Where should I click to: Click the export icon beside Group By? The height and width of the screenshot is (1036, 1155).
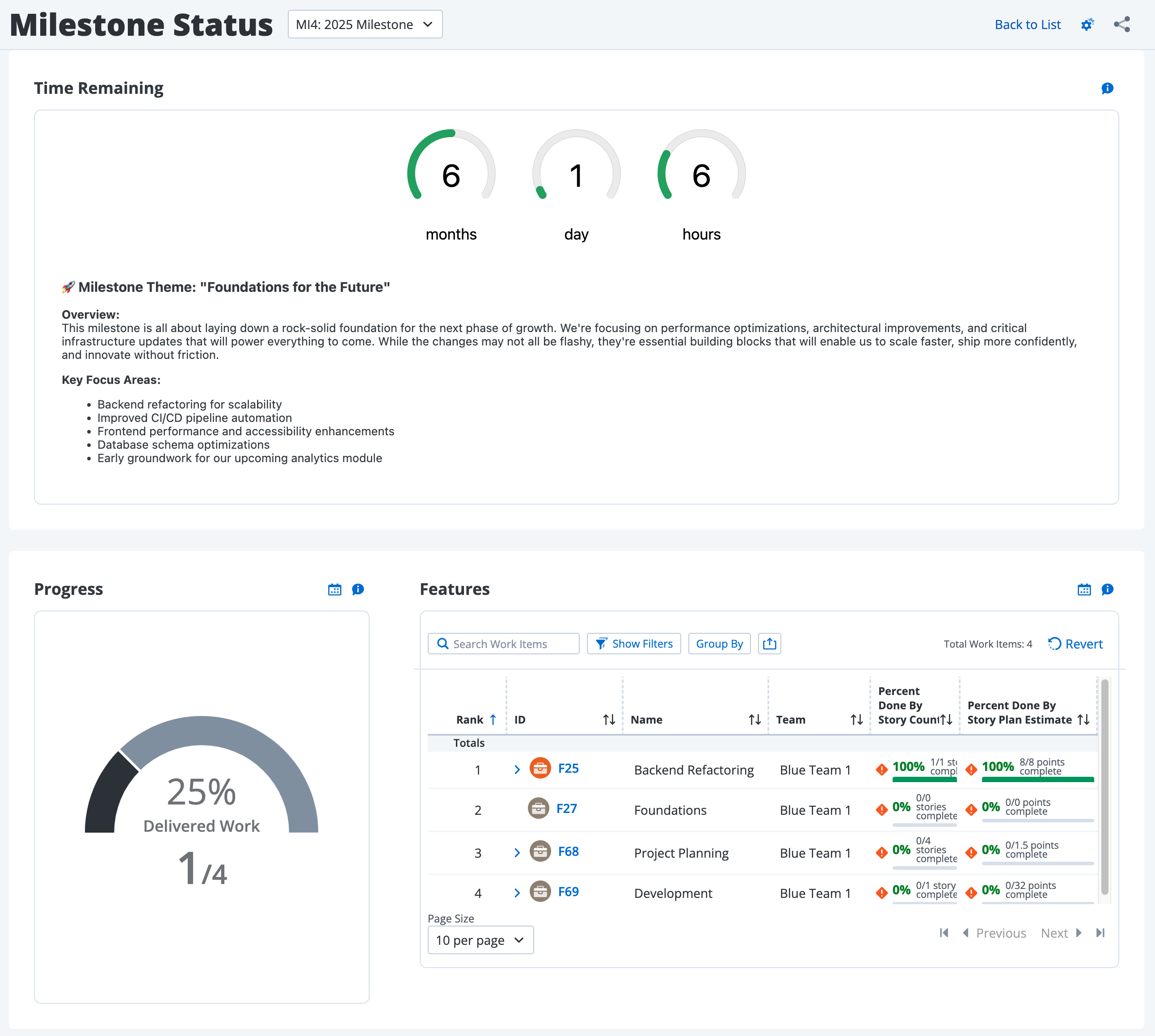pyautogui.click(x=769, y=644)
